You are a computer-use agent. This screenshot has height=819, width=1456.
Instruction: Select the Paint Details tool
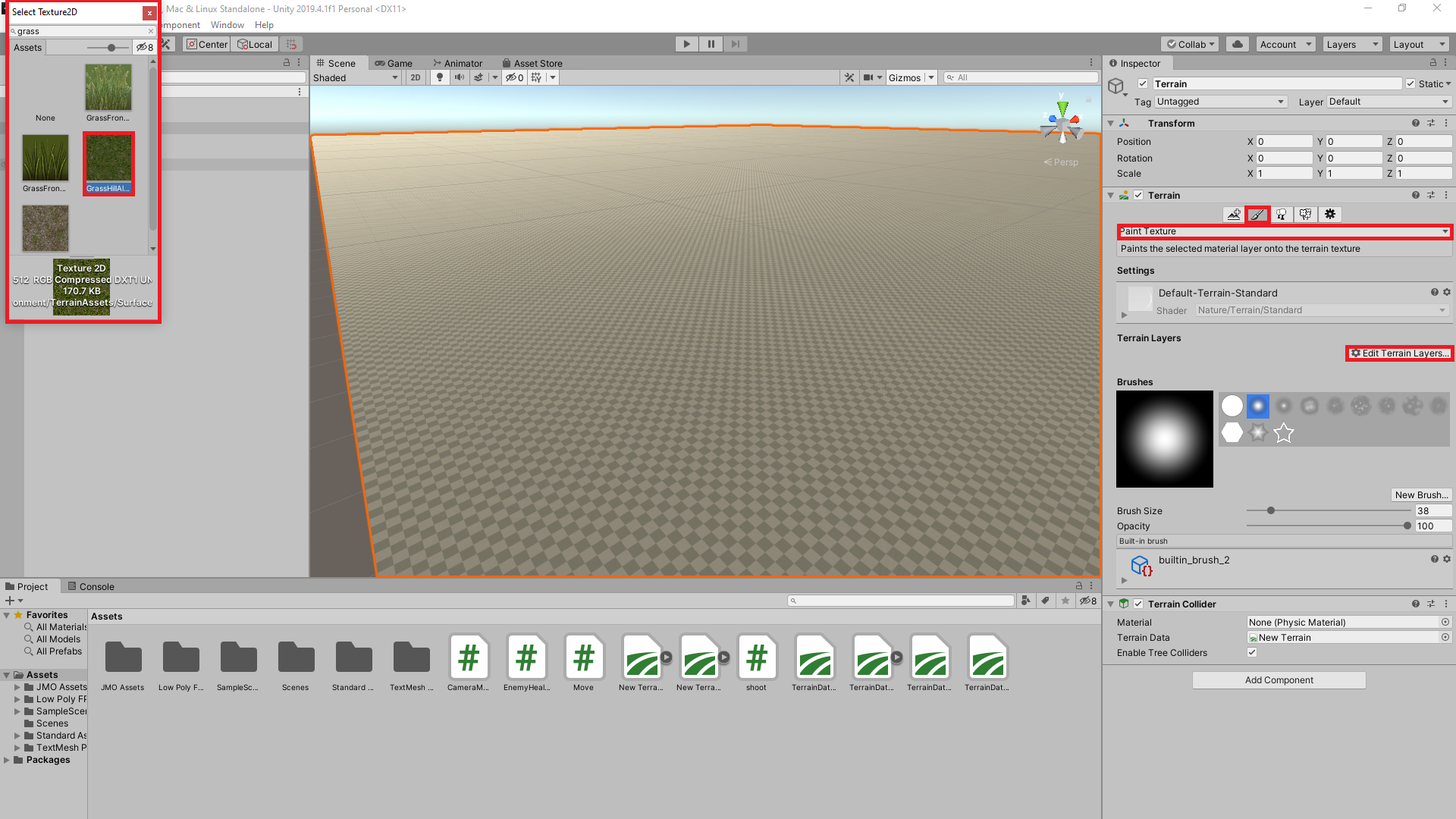tap(1305, 215)
